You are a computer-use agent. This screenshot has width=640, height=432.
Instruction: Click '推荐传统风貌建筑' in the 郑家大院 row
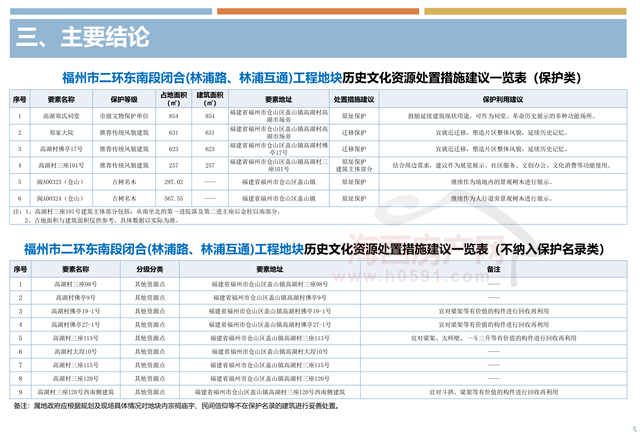coord(124,133)
